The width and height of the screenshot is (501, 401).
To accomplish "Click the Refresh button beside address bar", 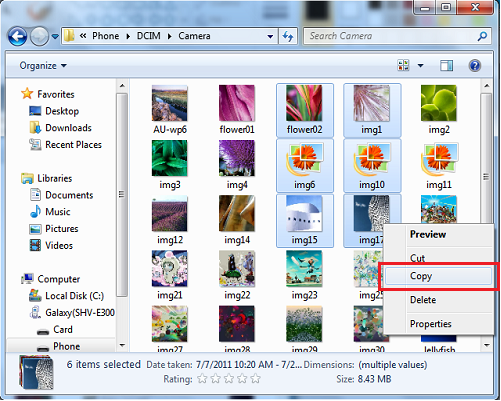I will pos(288,36).
